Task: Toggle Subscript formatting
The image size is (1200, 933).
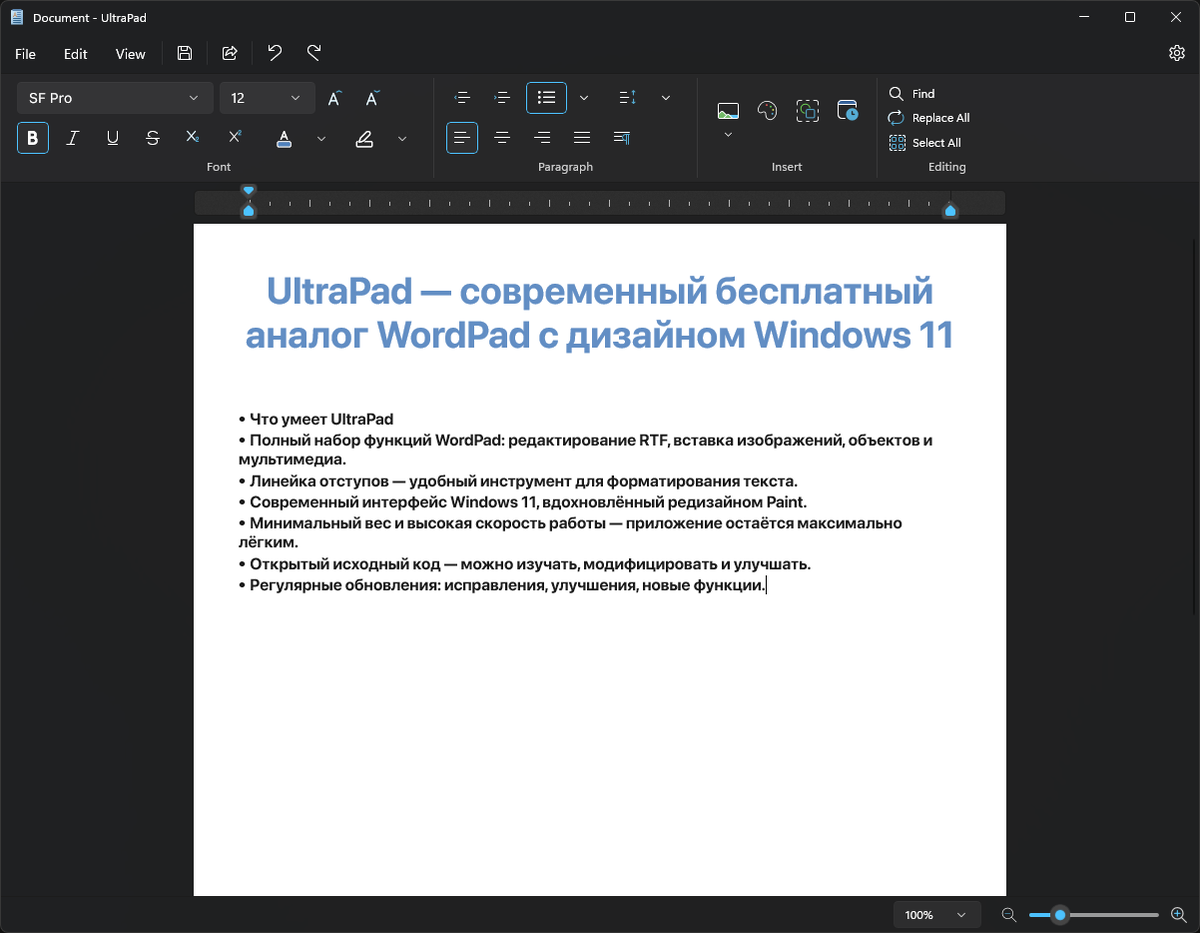Action: click(x=193, y=138)
